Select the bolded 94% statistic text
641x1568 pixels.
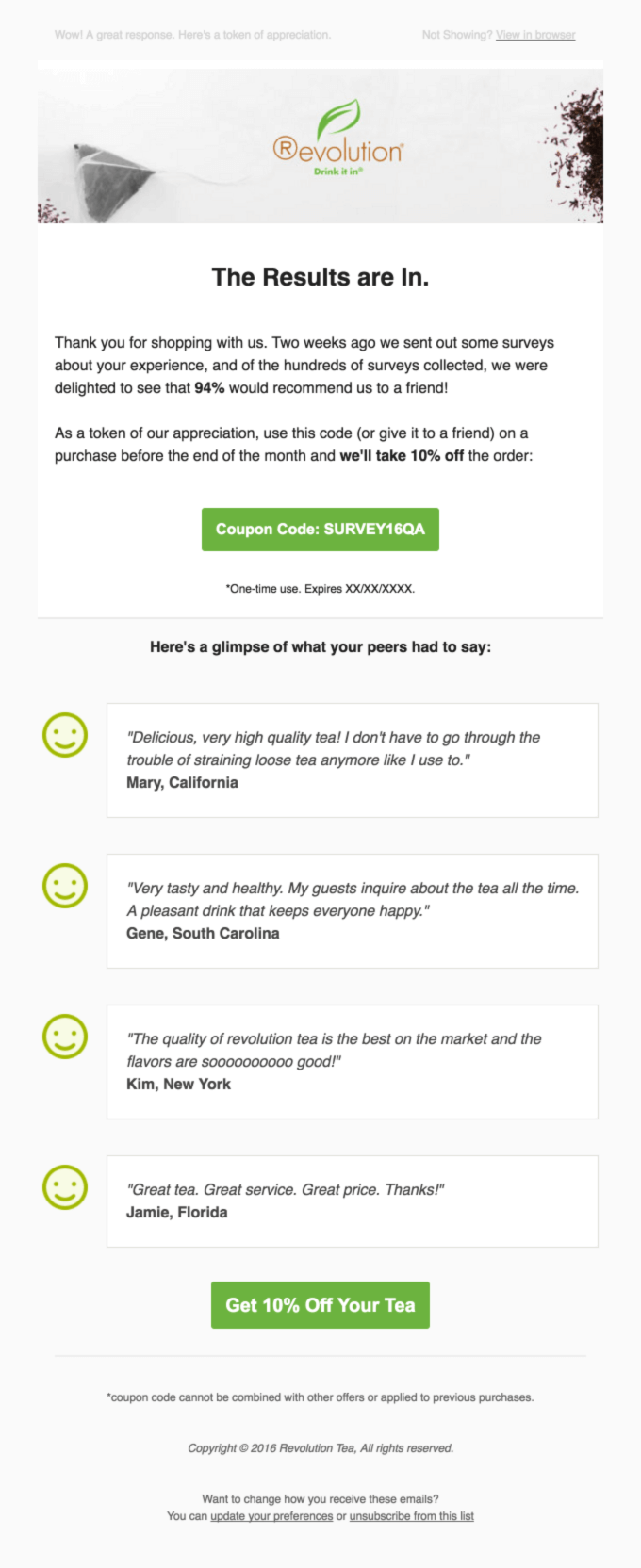(209, 387)
